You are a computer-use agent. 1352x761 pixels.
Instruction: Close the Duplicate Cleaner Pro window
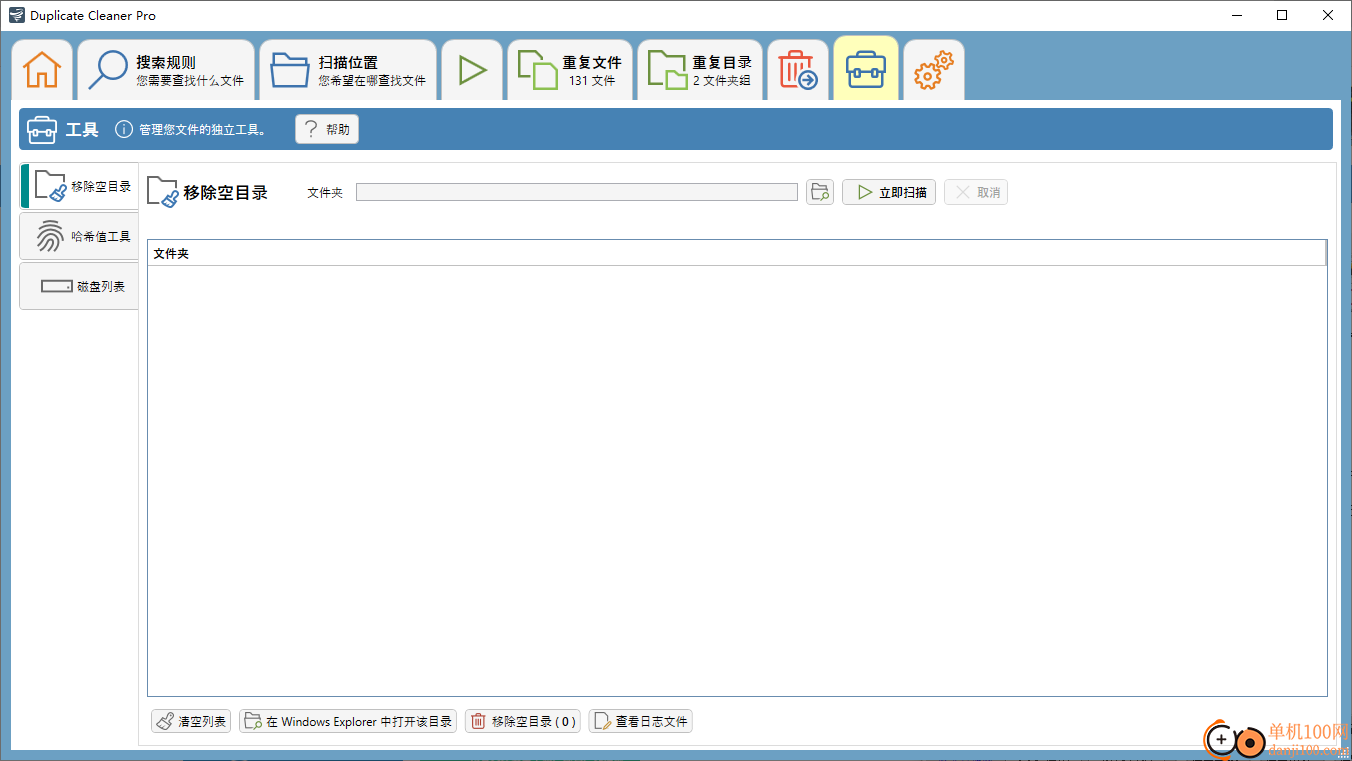click(x=1329, y=15)
